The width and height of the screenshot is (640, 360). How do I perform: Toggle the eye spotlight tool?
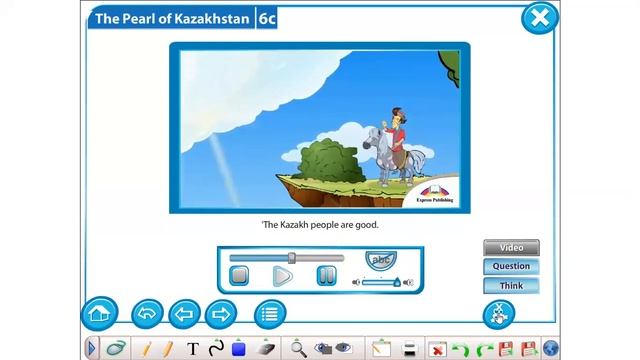click(x=344, y=348)
